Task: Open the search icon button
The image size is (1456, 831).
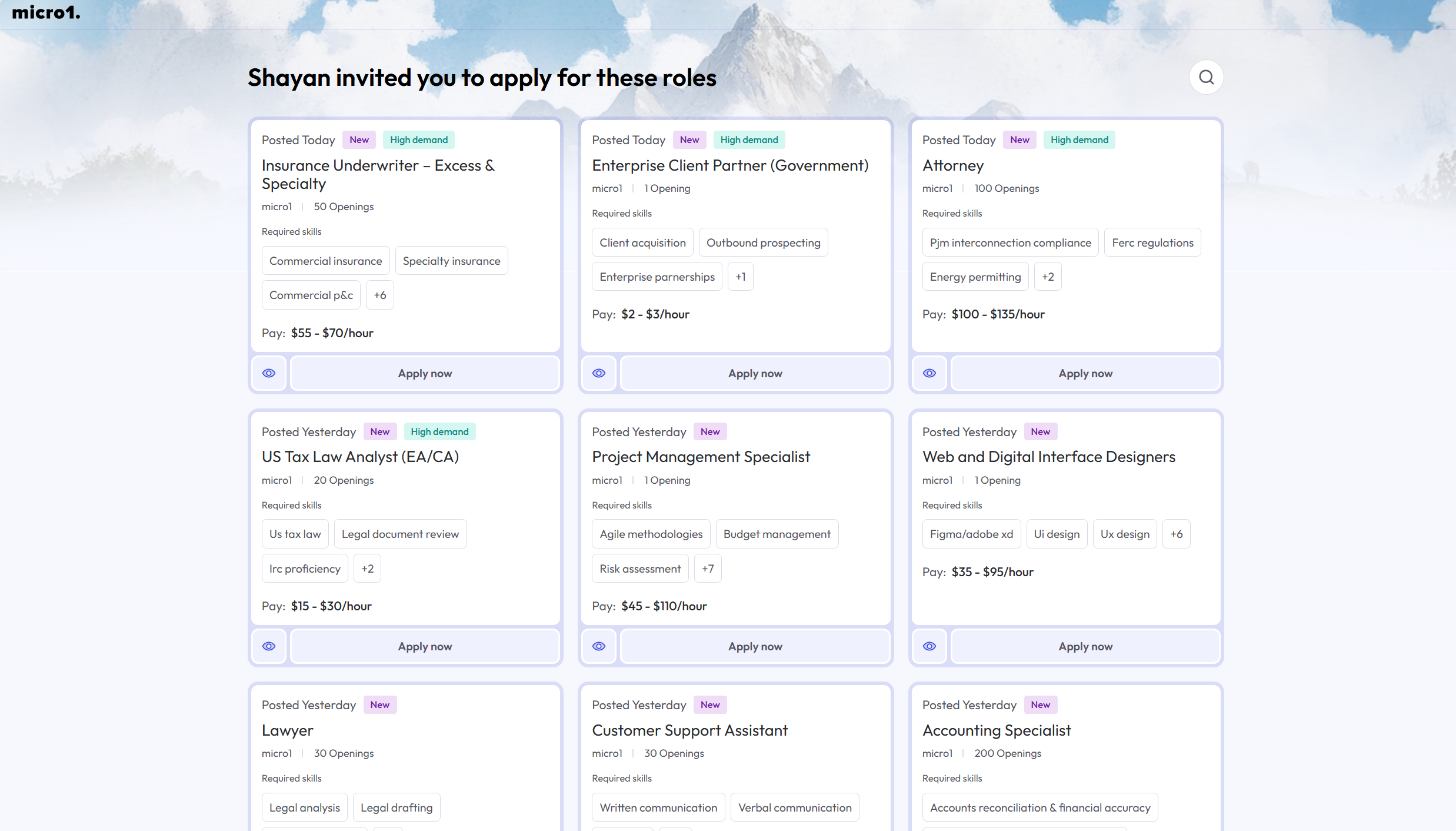Action: pos(1206,77)
